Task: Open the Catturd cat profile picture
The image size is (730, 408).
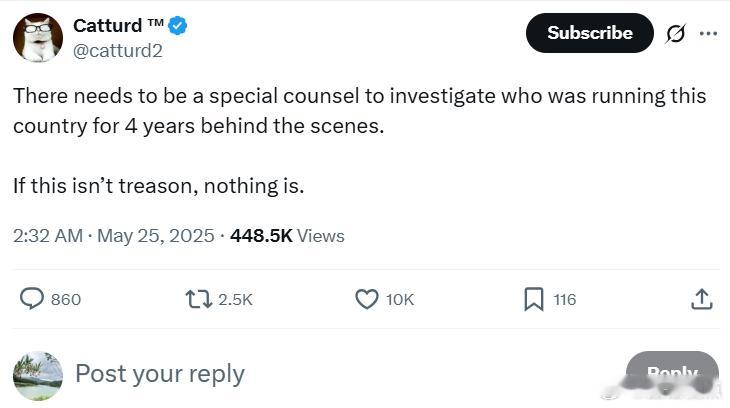Action: coord(38,38)
